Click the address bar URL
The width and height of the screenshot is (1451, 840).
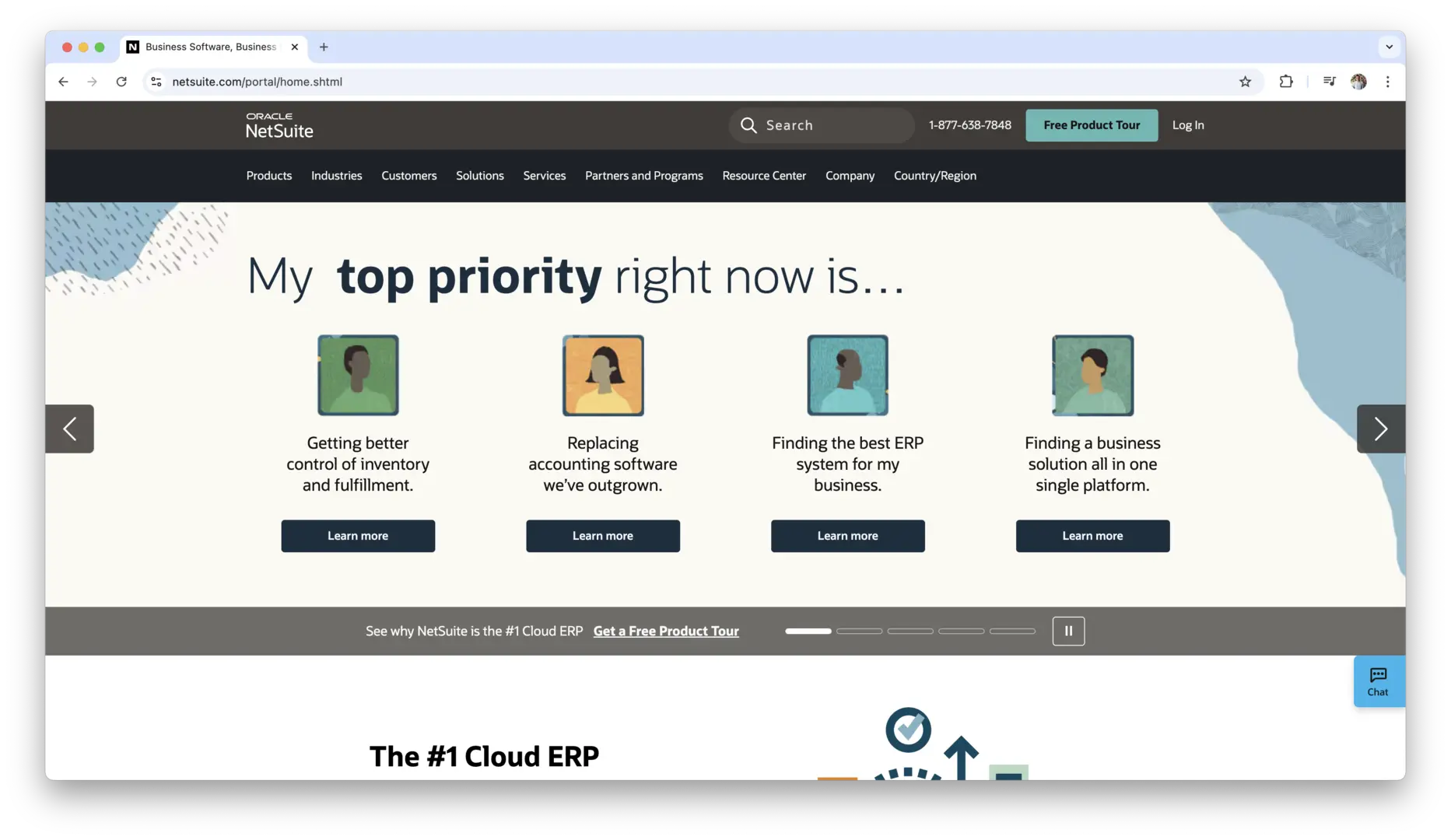(257, 82)
